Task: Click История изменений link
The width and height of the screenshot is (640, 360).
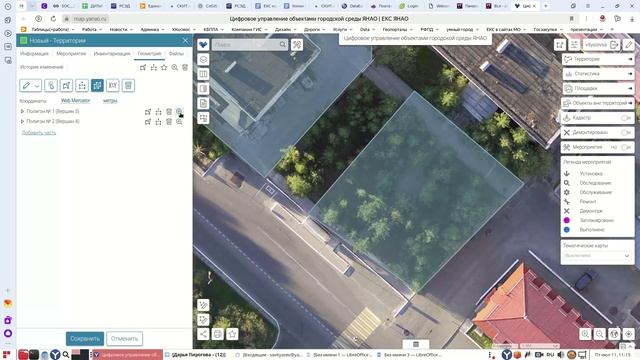Action: (42, 67)
